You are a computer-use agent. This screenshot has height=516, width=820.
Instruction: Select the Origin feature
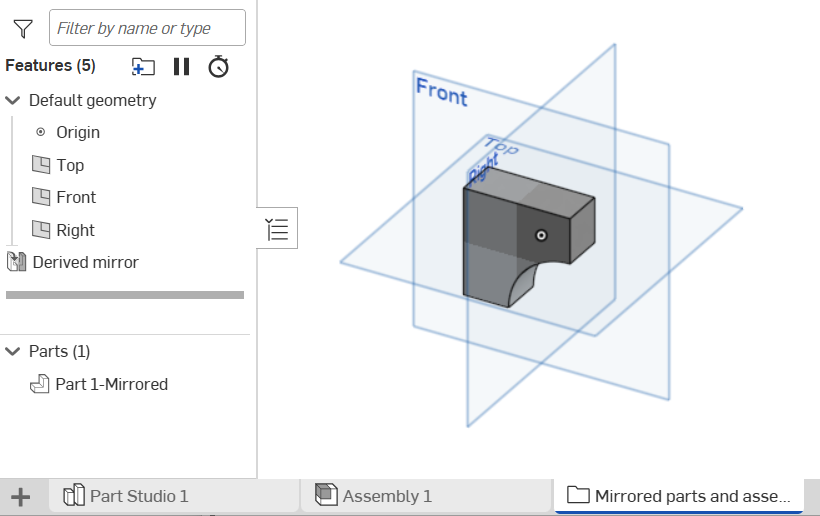tap(78, 132)
